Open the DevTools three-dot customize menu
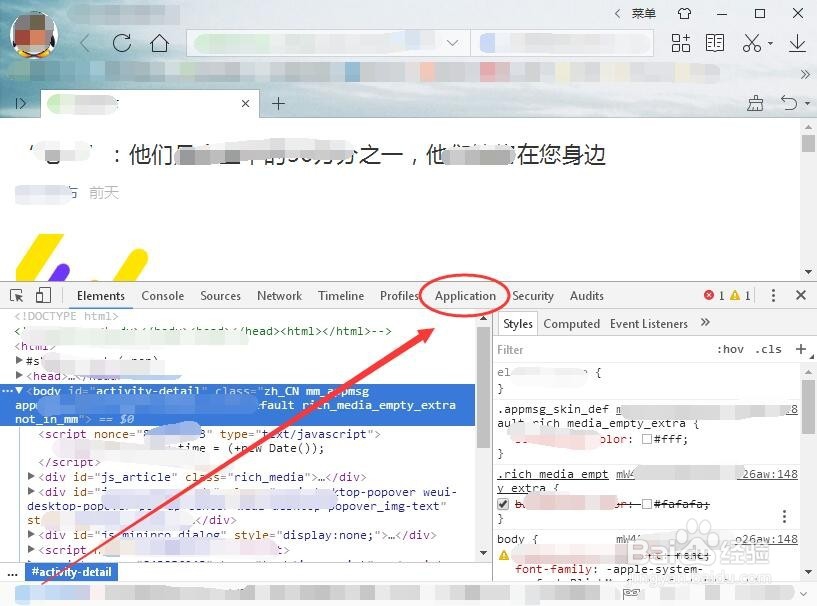The height and width of the screenshot is (606, 817). 773,295
